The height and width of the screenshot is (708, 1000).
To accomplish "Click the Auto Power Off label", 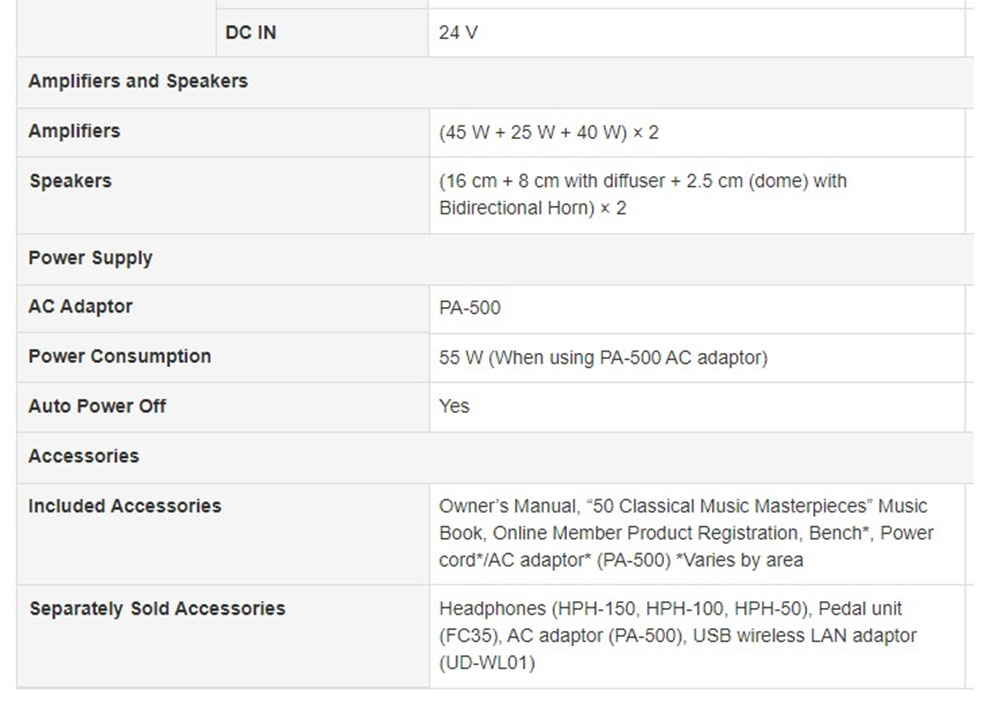I will (97, 406).
